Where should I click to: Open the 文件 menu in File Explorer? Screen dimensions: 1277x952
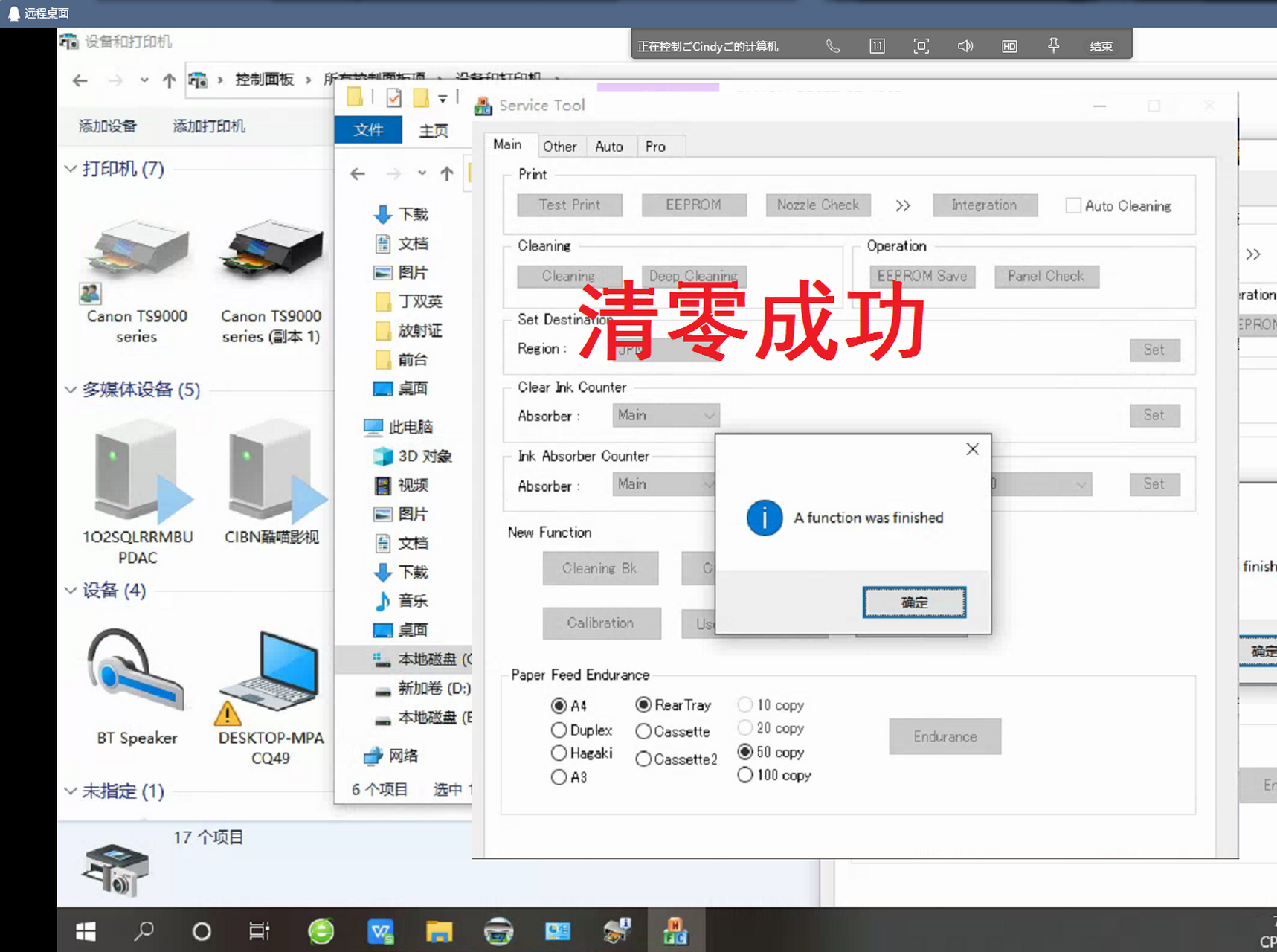tap(368, 129)
